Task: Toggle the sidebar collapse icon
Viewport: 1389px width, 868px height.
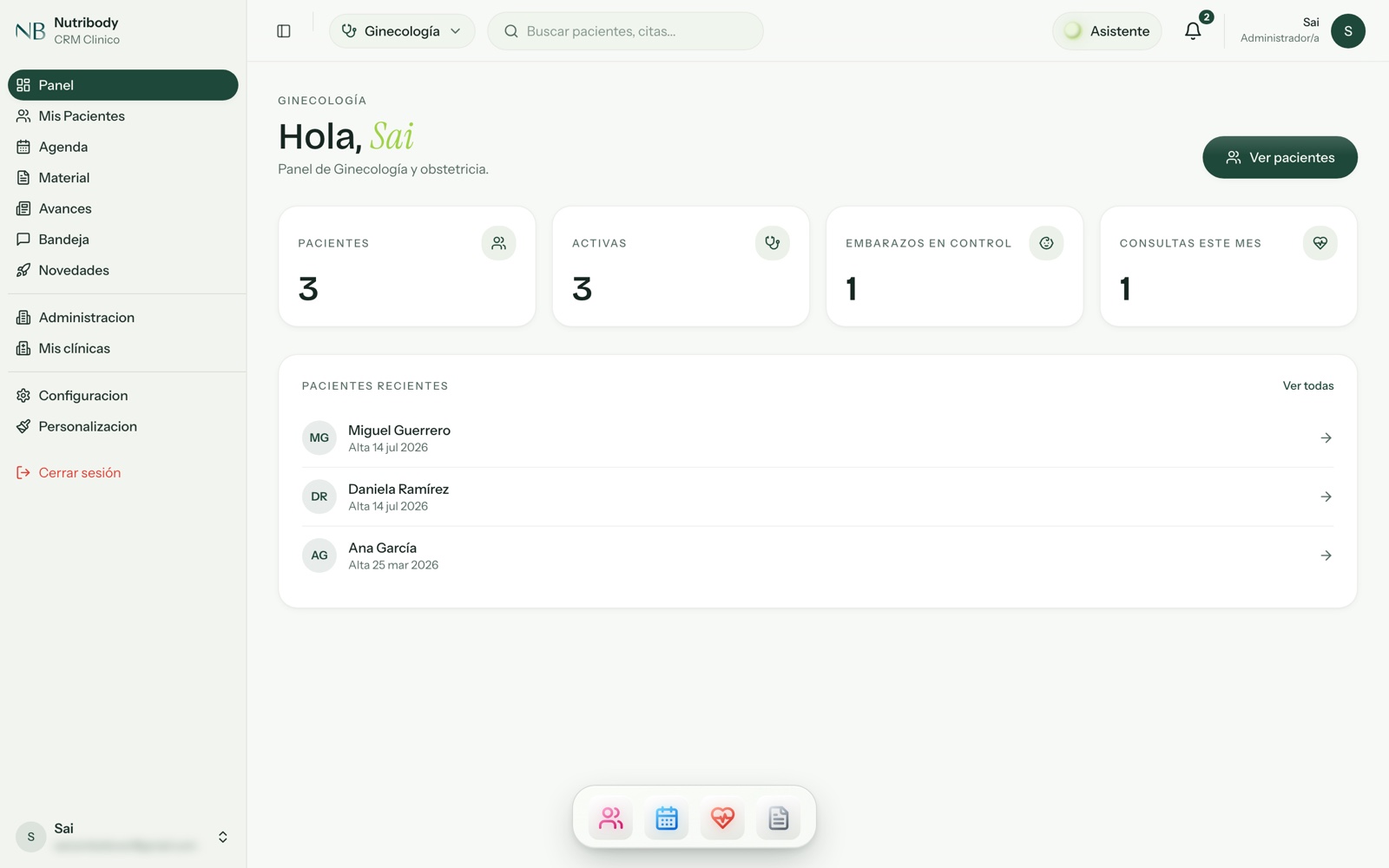Action: (284, 31)
